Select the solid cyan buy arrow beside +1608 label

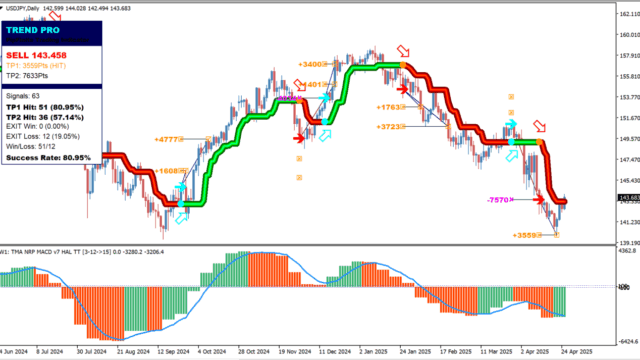click(180, 187)
